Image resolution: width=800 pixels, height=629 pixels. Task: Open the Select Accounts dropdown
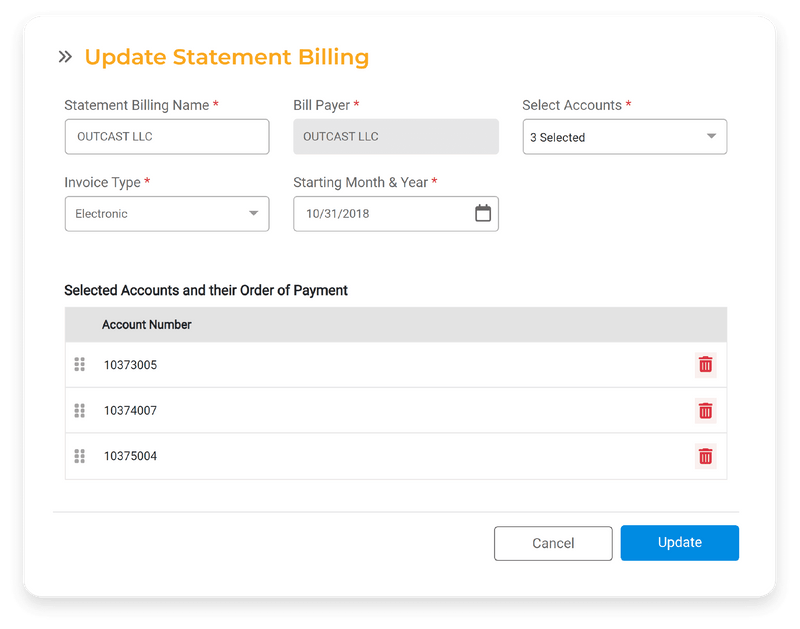tap(624, 137)
